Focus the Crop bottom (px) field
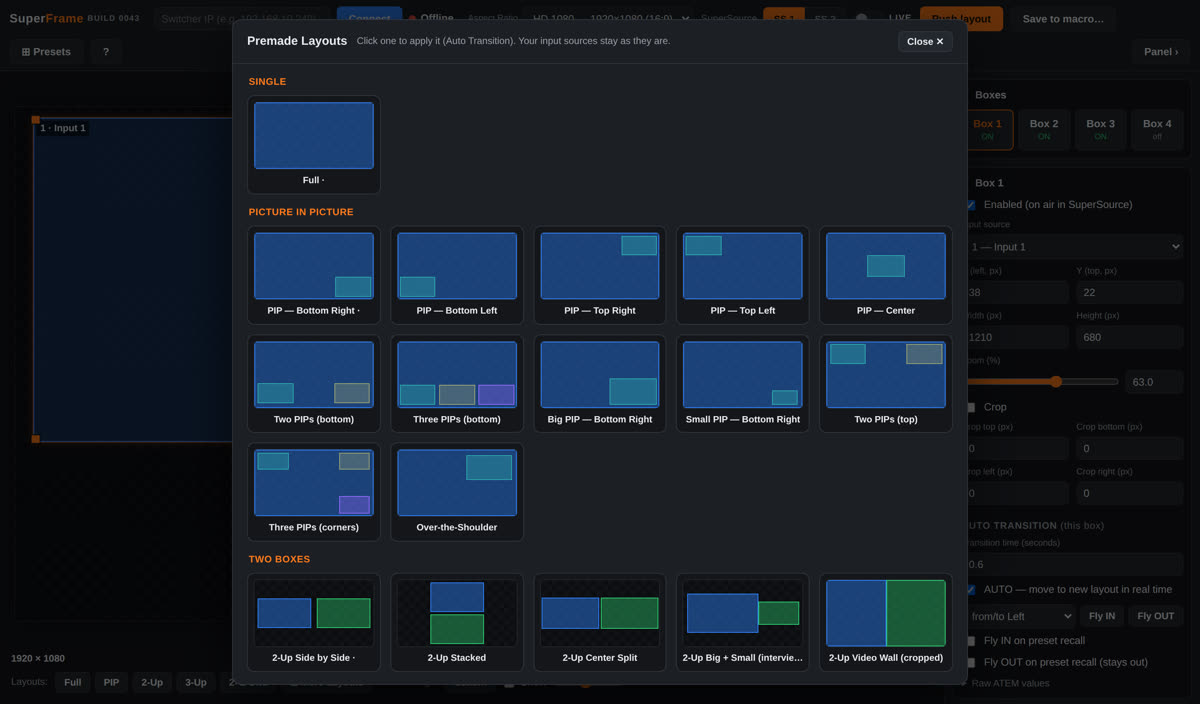1200x704 pixels. tap(1130, 448)
